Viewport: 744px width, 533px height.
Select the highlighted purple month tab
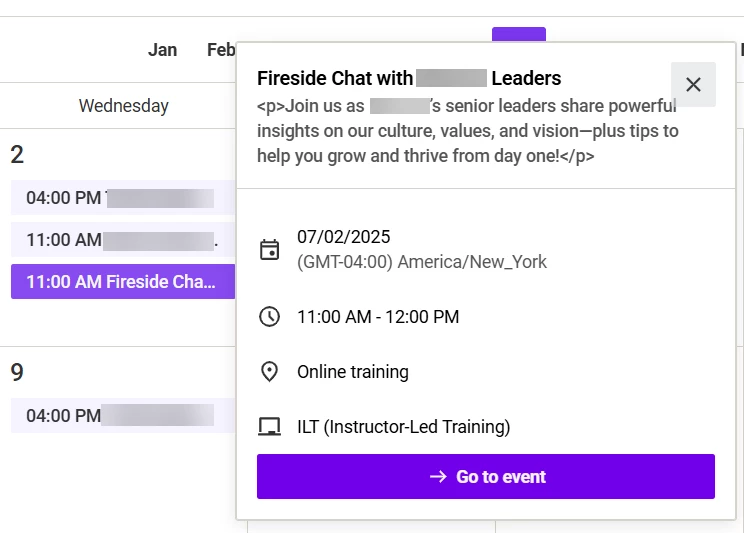518,34
